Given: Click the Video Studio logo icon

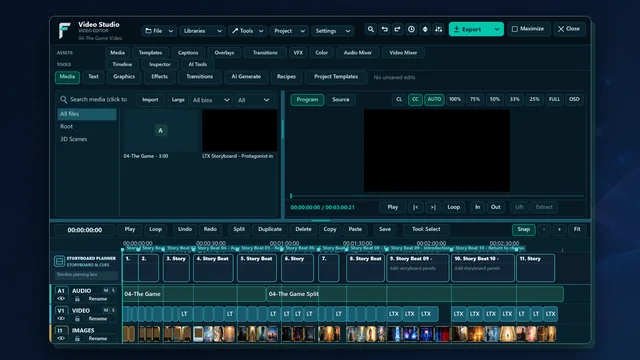Looking at the screenshot, I should [64, 31].
